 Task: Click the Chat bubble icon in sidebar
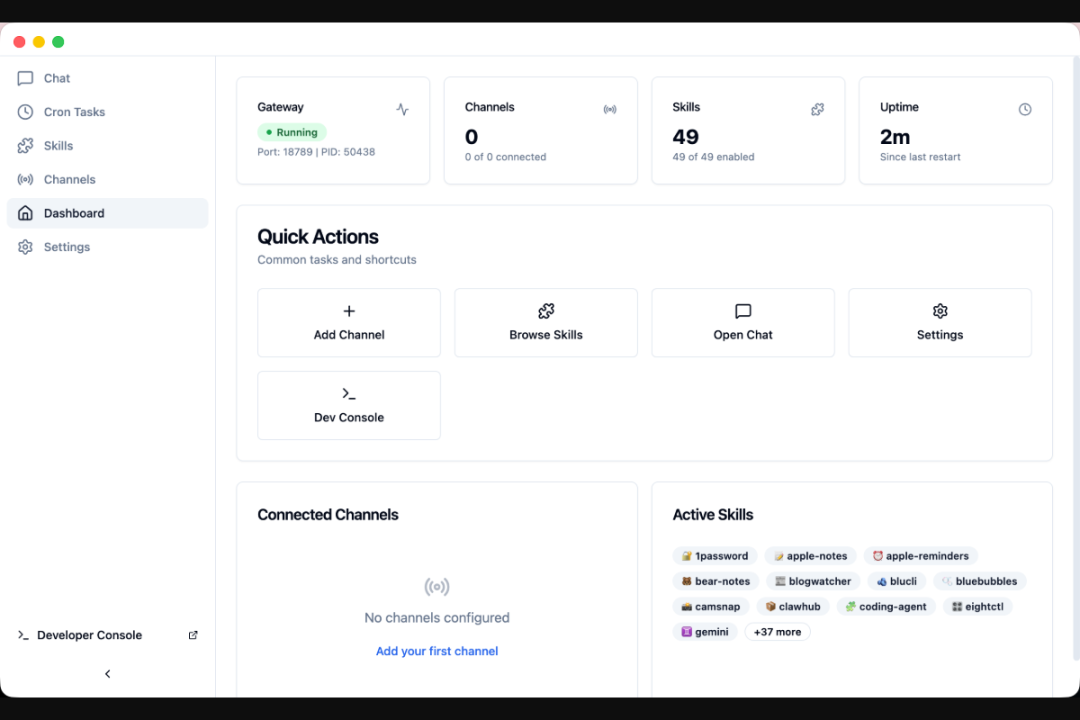click(x=25, y=78)
